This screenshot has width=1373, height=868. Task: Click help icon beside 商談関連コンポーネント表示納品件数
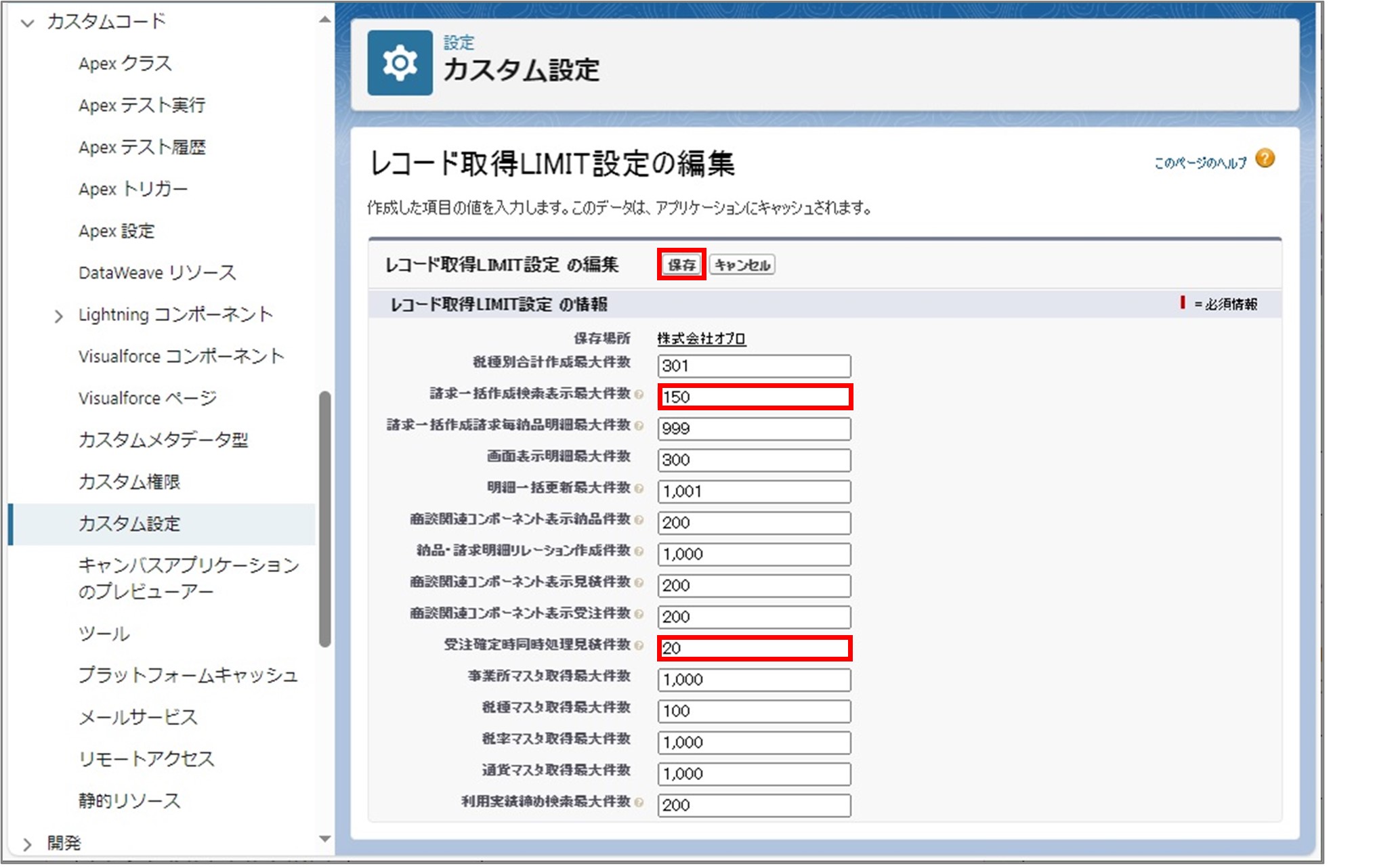639,520
